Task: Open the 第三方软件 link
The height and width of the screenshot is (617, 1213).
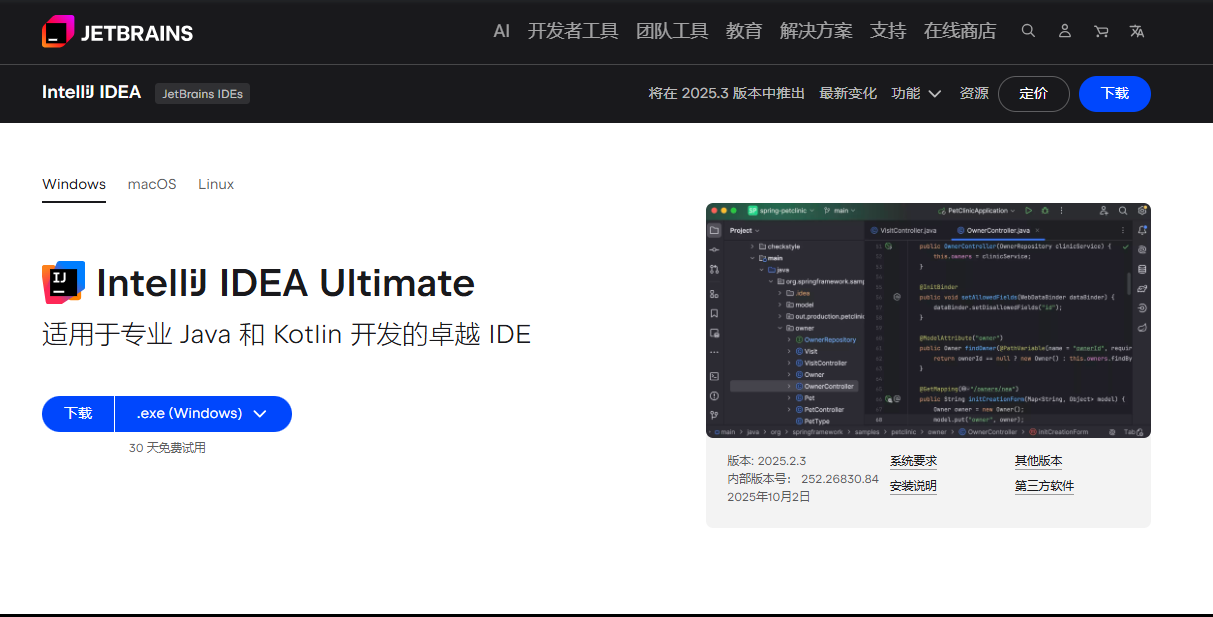Action: [1044, 486]
